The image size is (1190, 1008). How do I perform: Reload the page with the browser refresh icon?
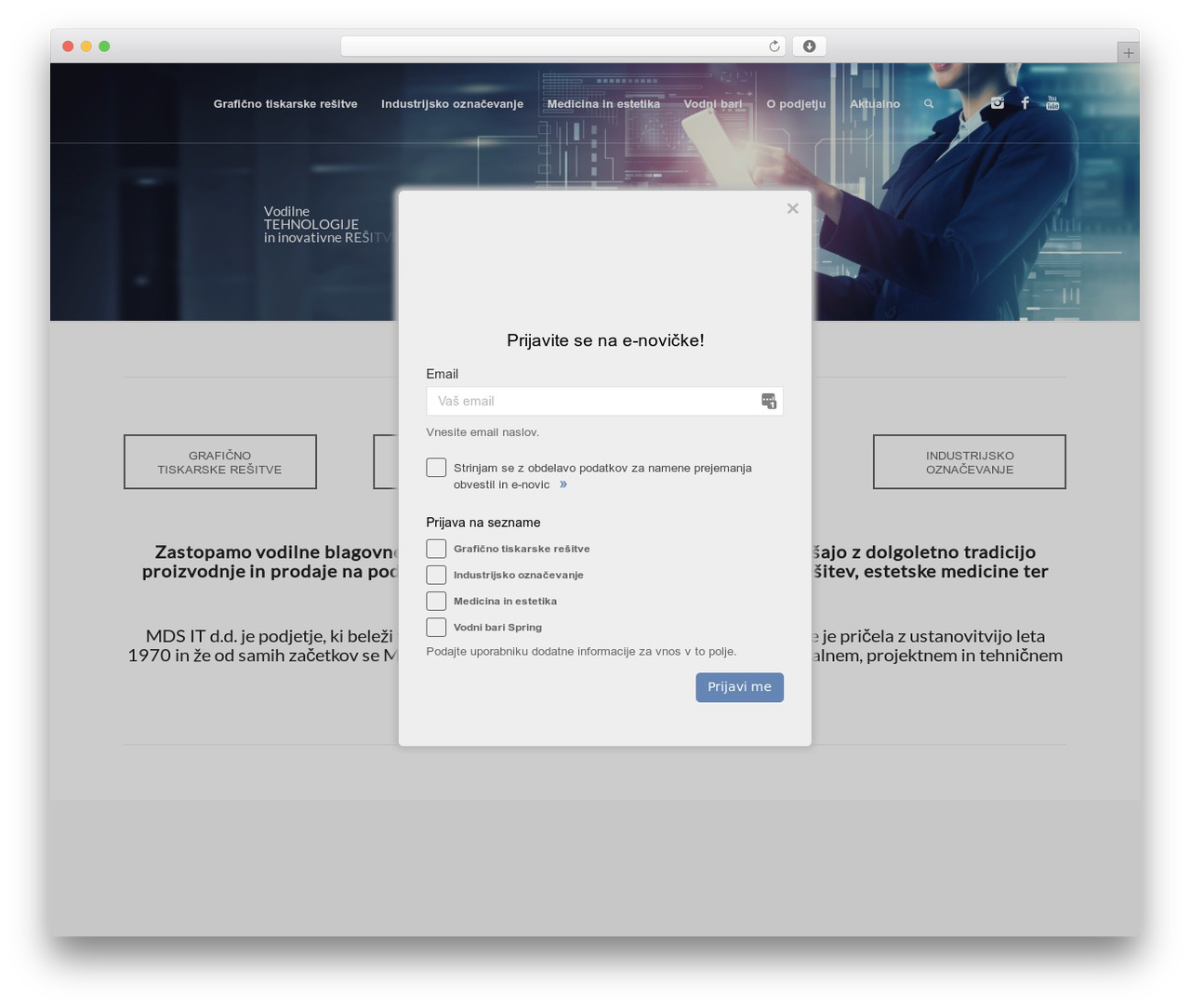tap(773, 46)
